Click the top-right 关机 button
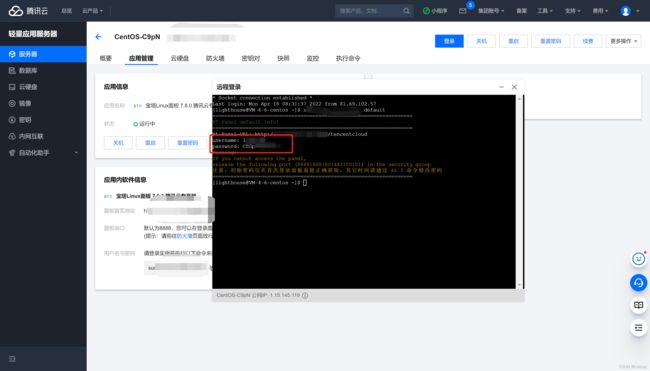This screenshot has height=371, width=650. tap(481, 41)
